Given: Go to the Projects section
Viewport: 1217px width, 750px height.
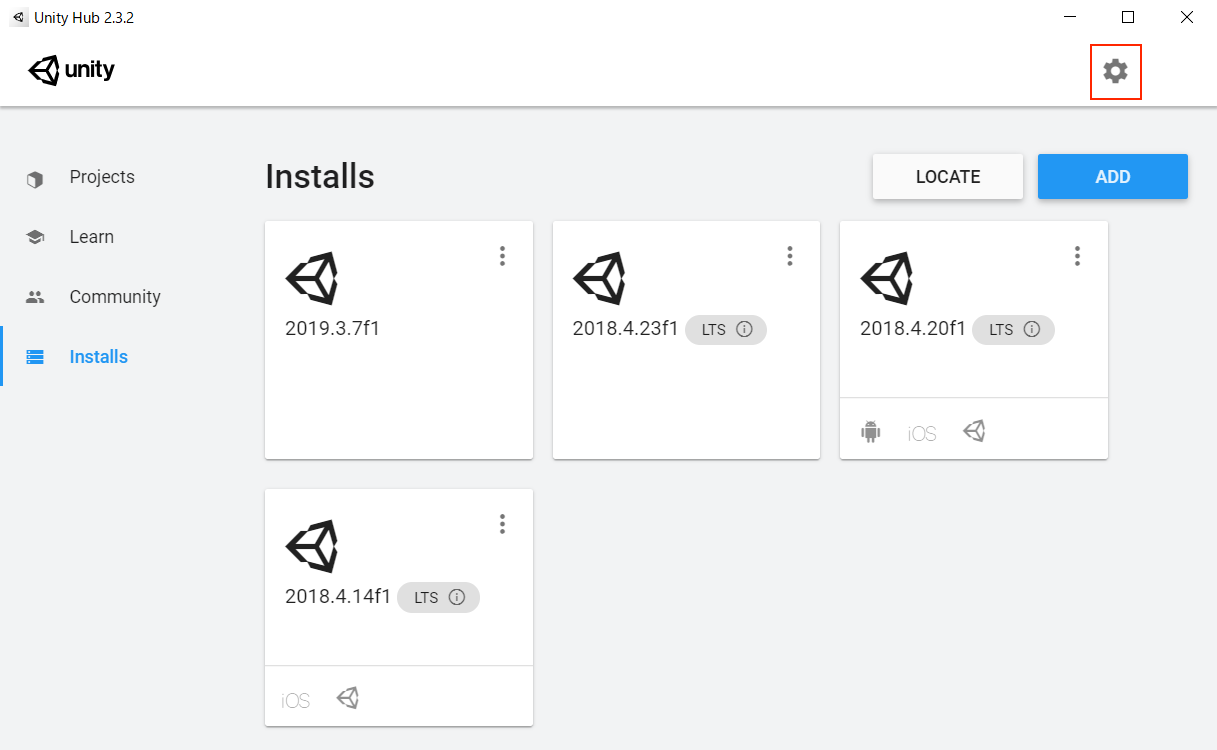Looking at the screenshot, I should (101, 177).
